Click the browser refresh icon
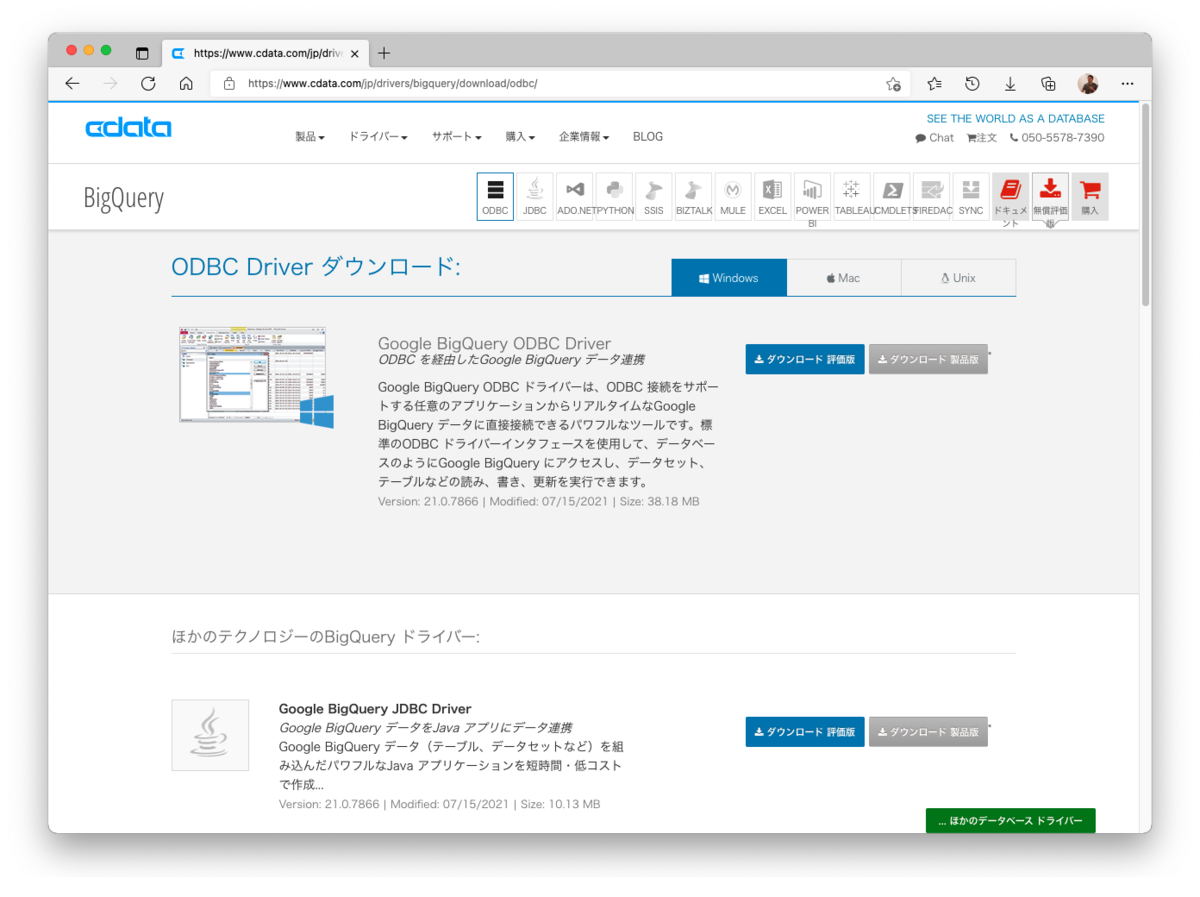The image size is (1200, 897). [x=148, y=84]
